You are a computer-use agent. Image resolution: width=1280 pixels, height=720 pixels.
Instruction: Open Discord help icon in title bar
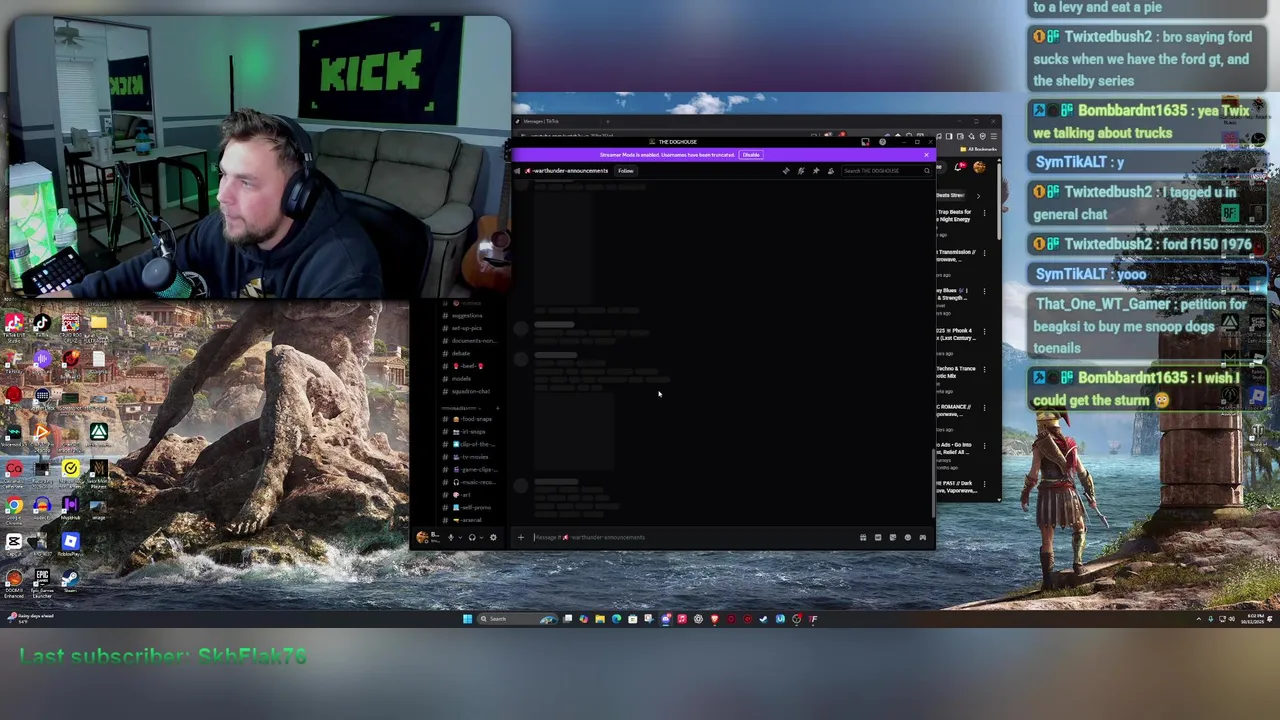882,142
